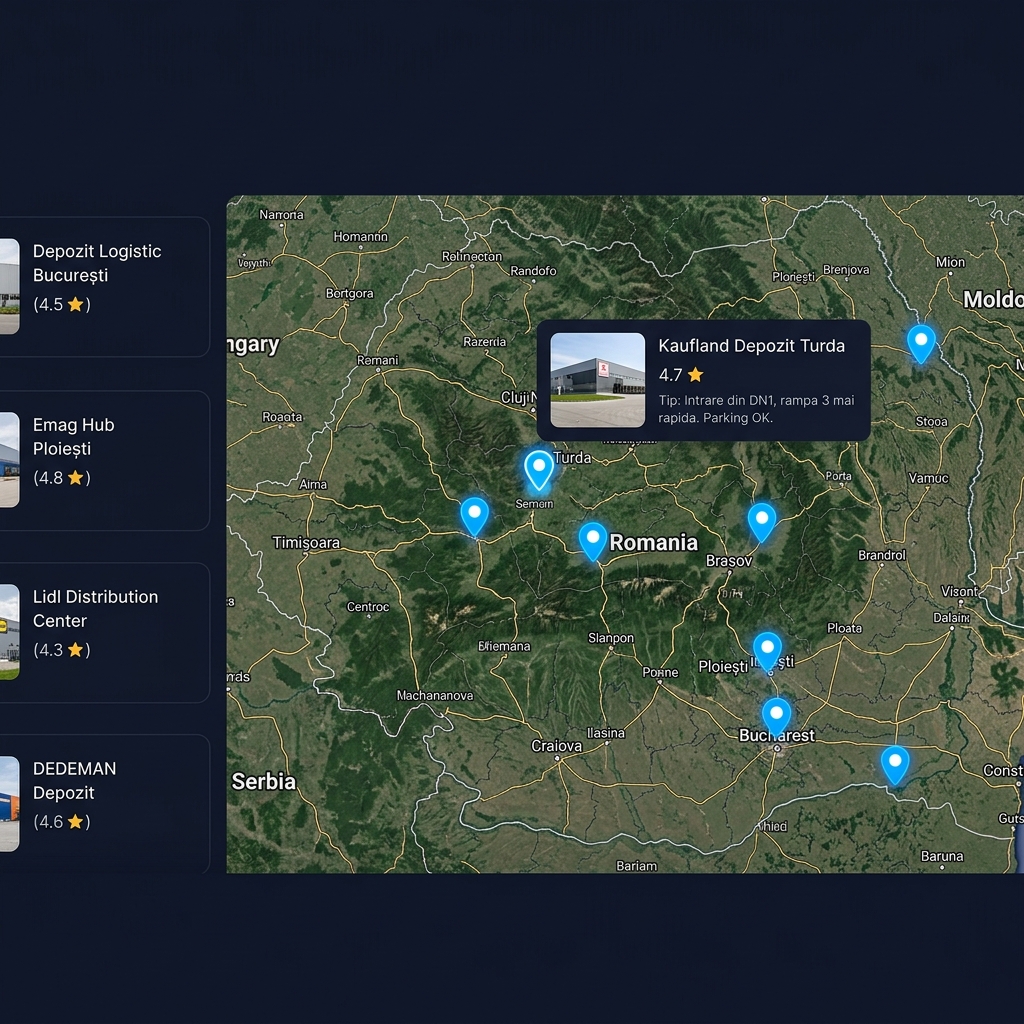Click the Mion label near Moldova
The height and width of the screenshot is (1024, 1024).
click(x=950, y=262)
